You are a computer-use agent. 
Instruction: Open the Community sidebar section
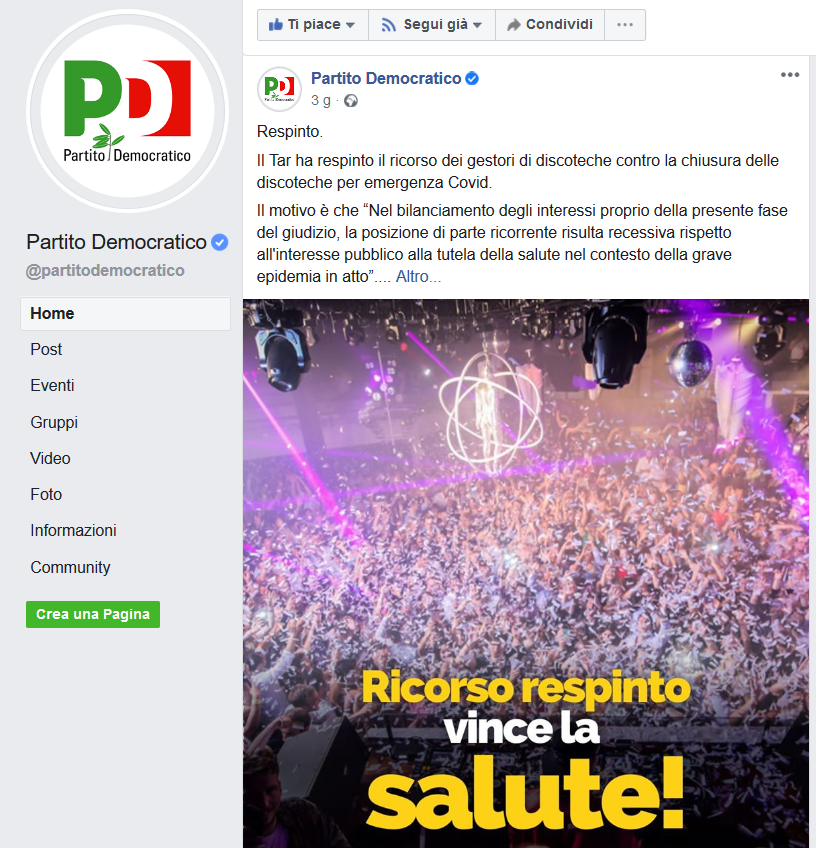click(70, 567)
